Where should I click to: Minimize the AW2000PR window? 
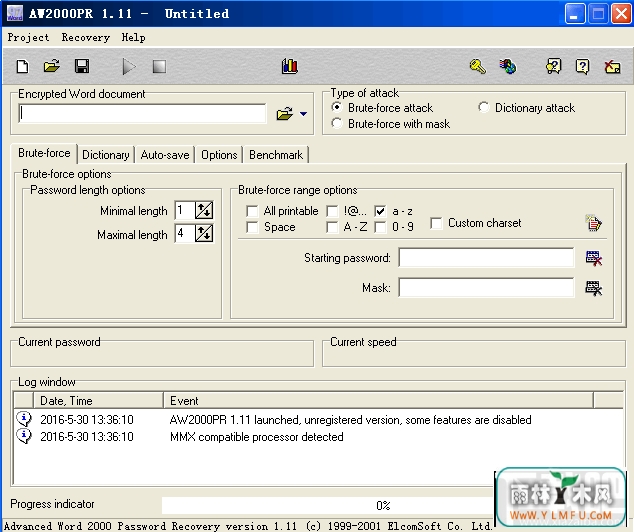[574, 14]
